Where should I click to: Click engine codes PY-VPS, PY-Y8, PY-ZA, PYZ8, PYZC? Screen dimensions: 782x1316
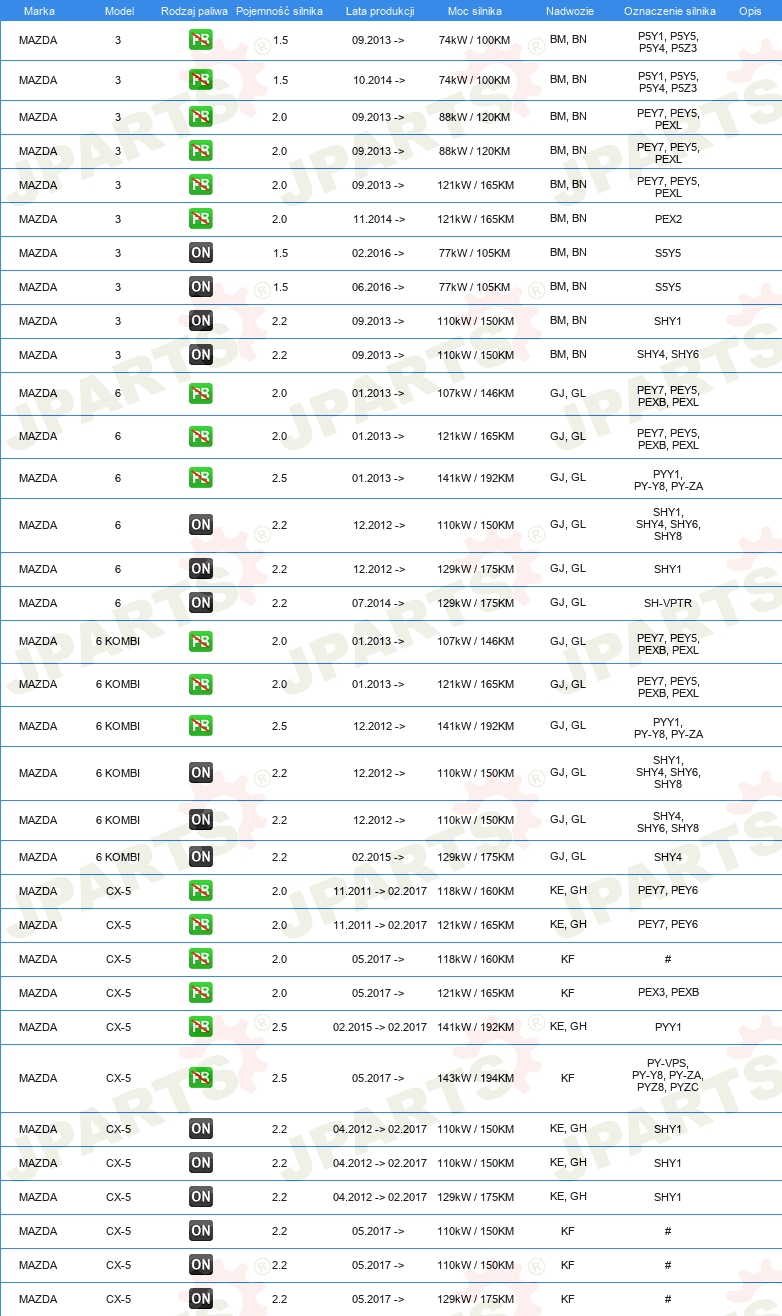[668, 1075]
